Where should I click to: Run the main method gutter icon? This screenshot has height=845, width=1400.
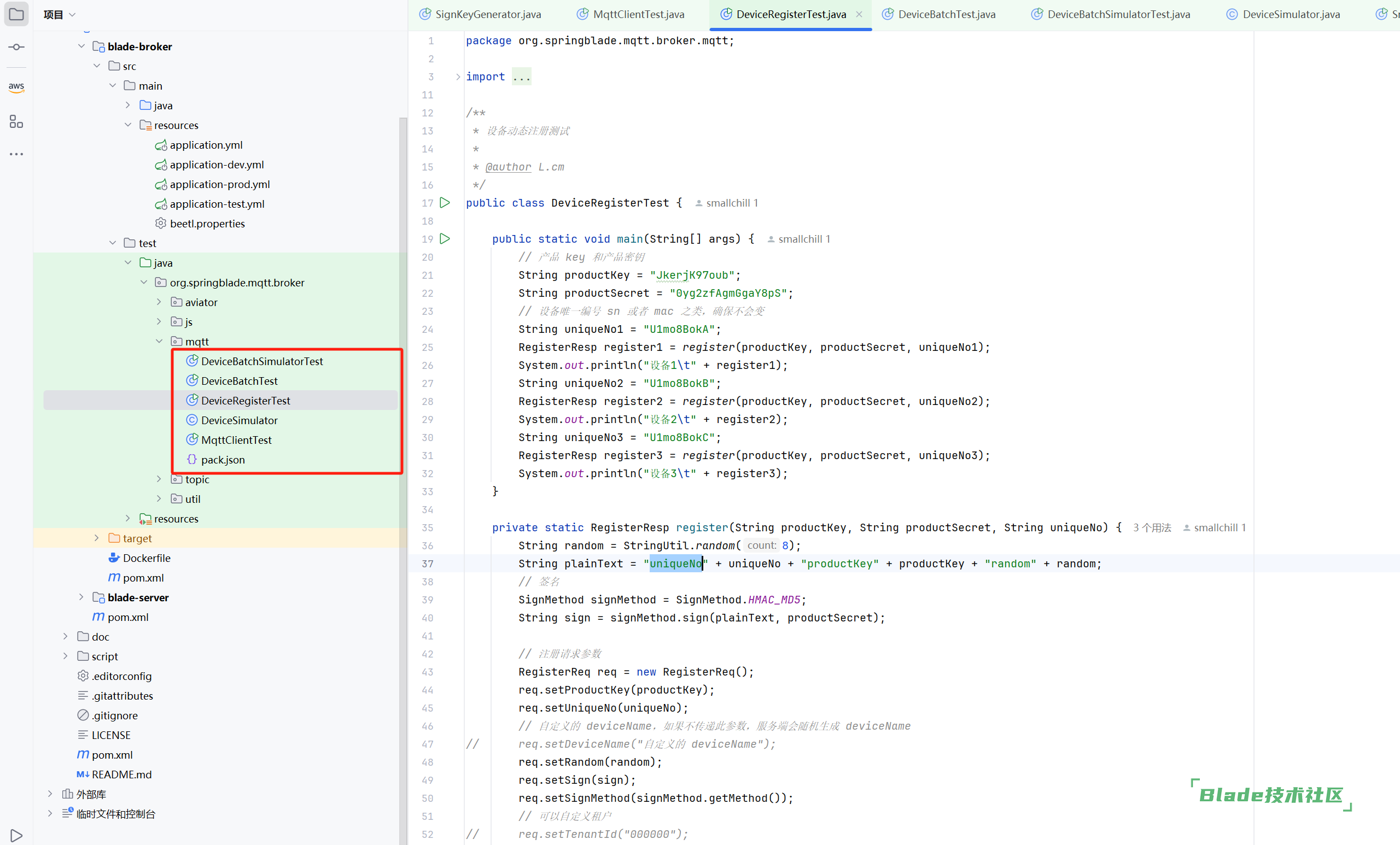click(445, 238)
